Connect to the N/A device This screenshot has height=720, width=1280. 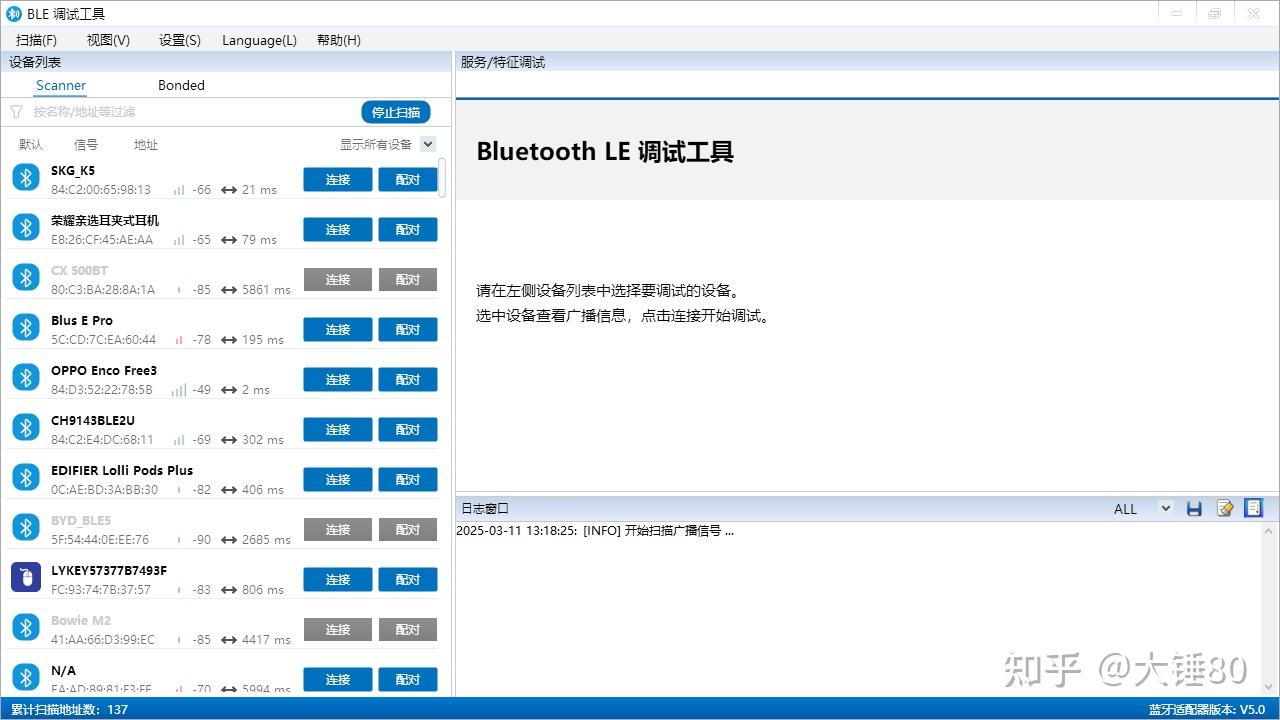[338, 679]
